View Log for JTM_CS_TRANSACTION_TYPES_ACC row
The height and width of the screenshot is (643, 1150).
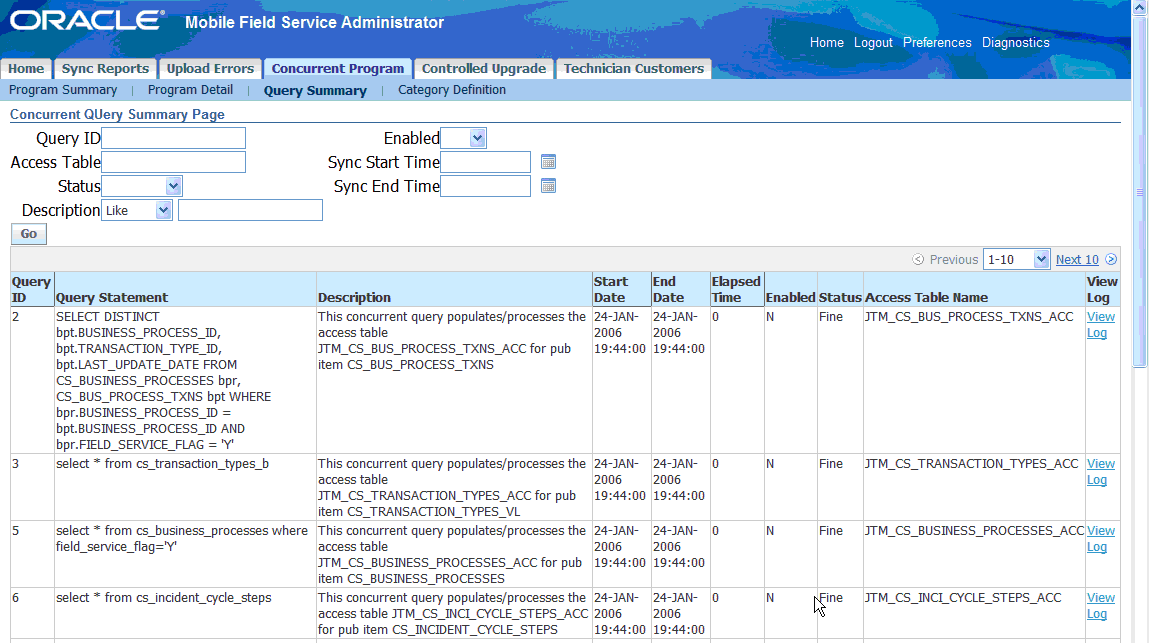[1100, 472]
